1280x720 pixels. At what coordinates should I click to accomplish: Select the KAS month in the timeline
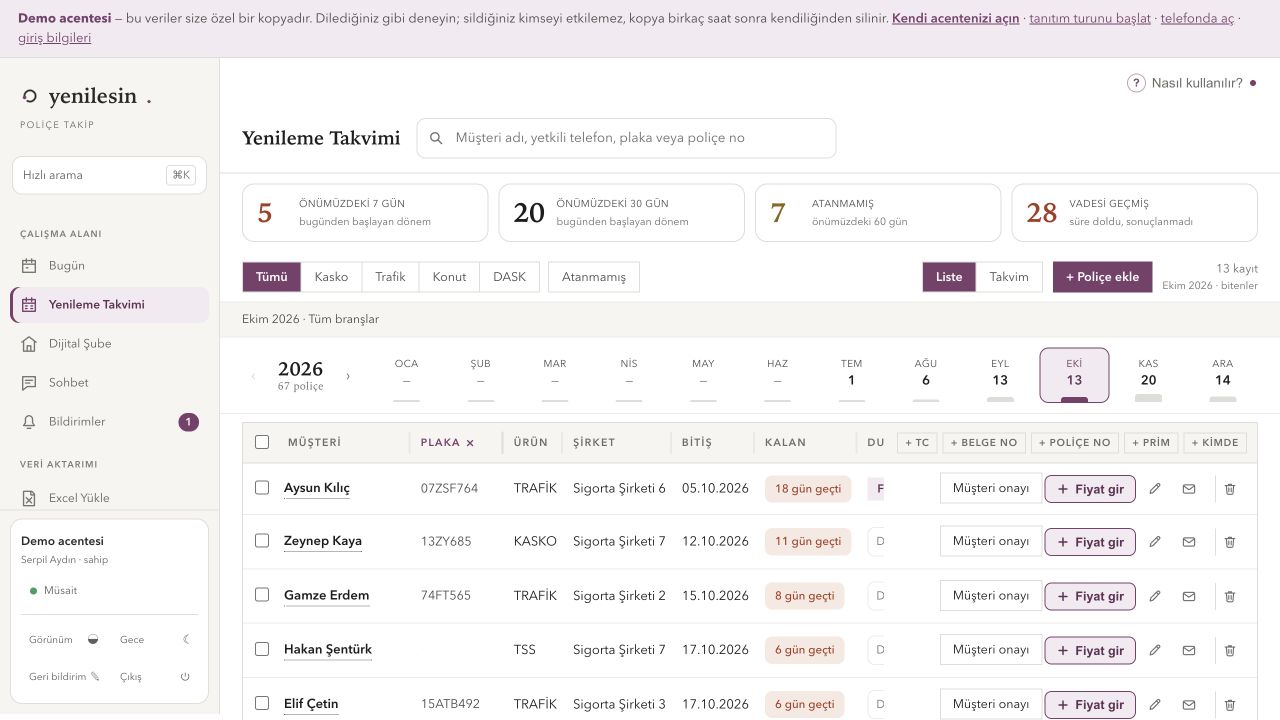pyautogui.click(x=1148, y=375)
